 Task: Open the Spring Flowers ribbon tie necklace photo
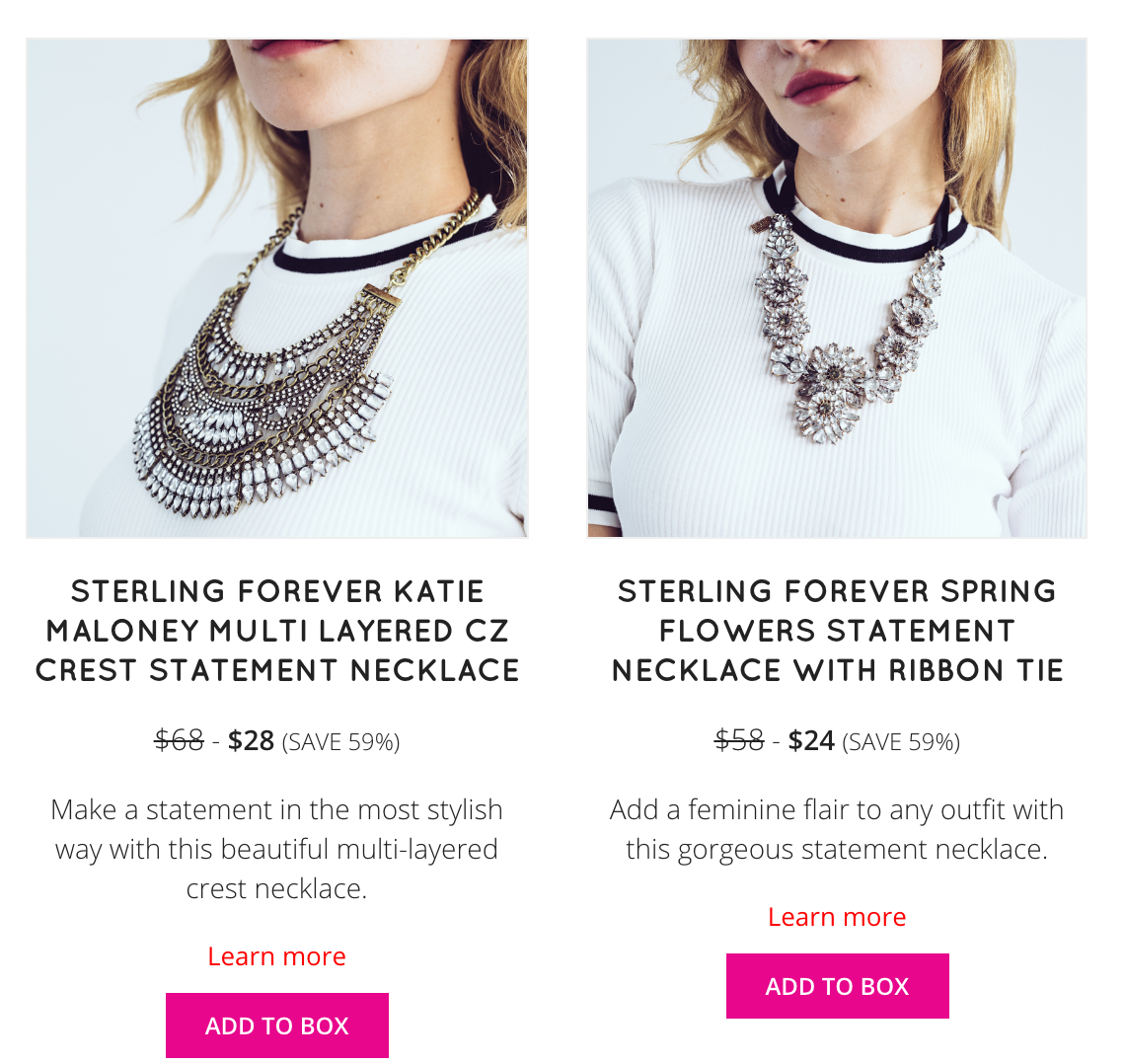pyautogui.click(x=837, y=287)
